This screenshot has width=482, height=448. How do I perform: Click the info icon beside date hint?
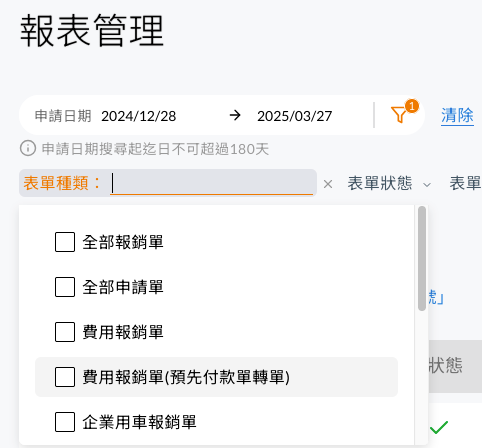pos(28,148)
